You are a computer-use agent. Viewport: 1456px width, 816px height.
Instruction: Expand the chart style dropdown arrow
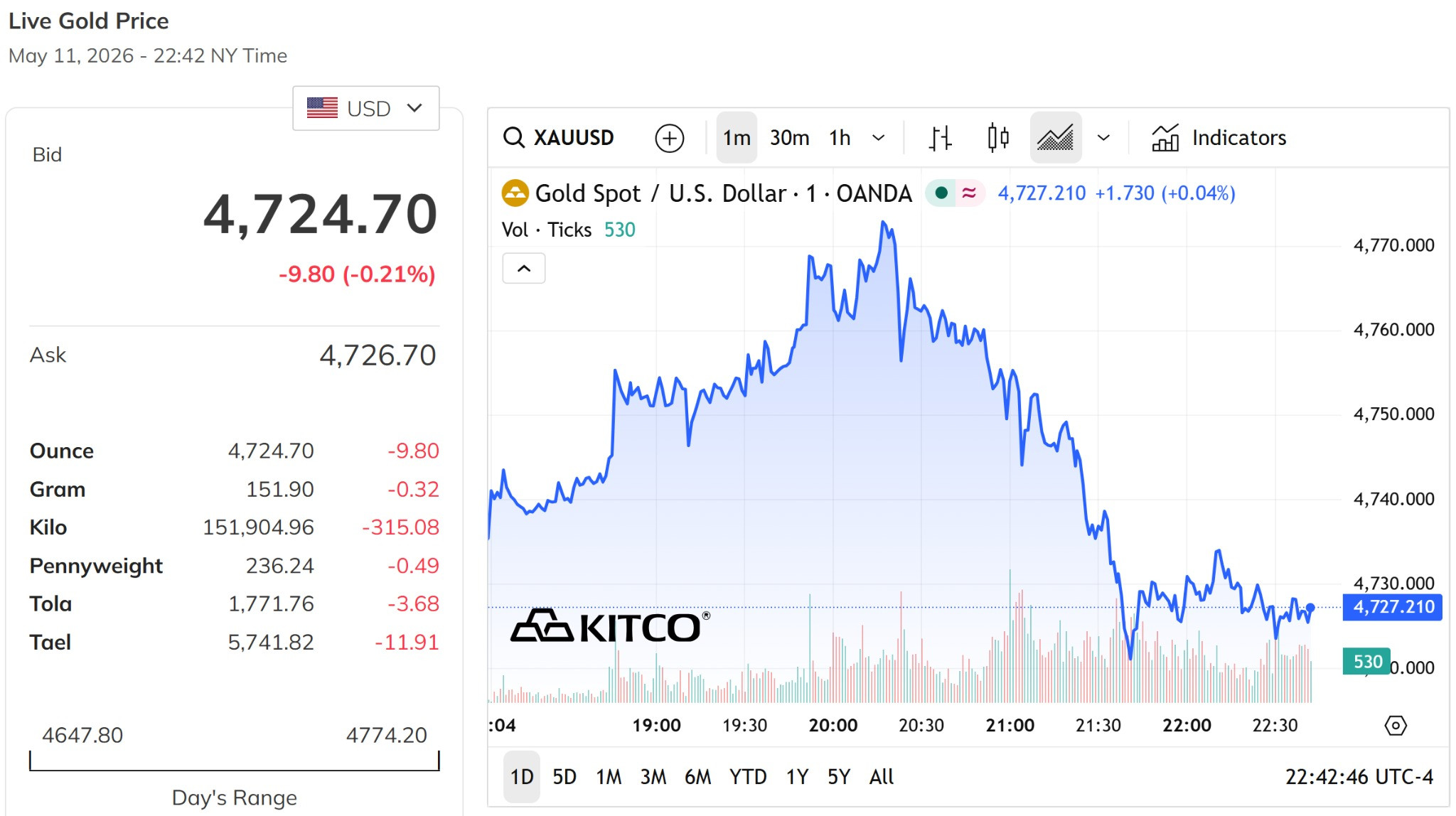pyautogui.click(x=1103, y=137)
